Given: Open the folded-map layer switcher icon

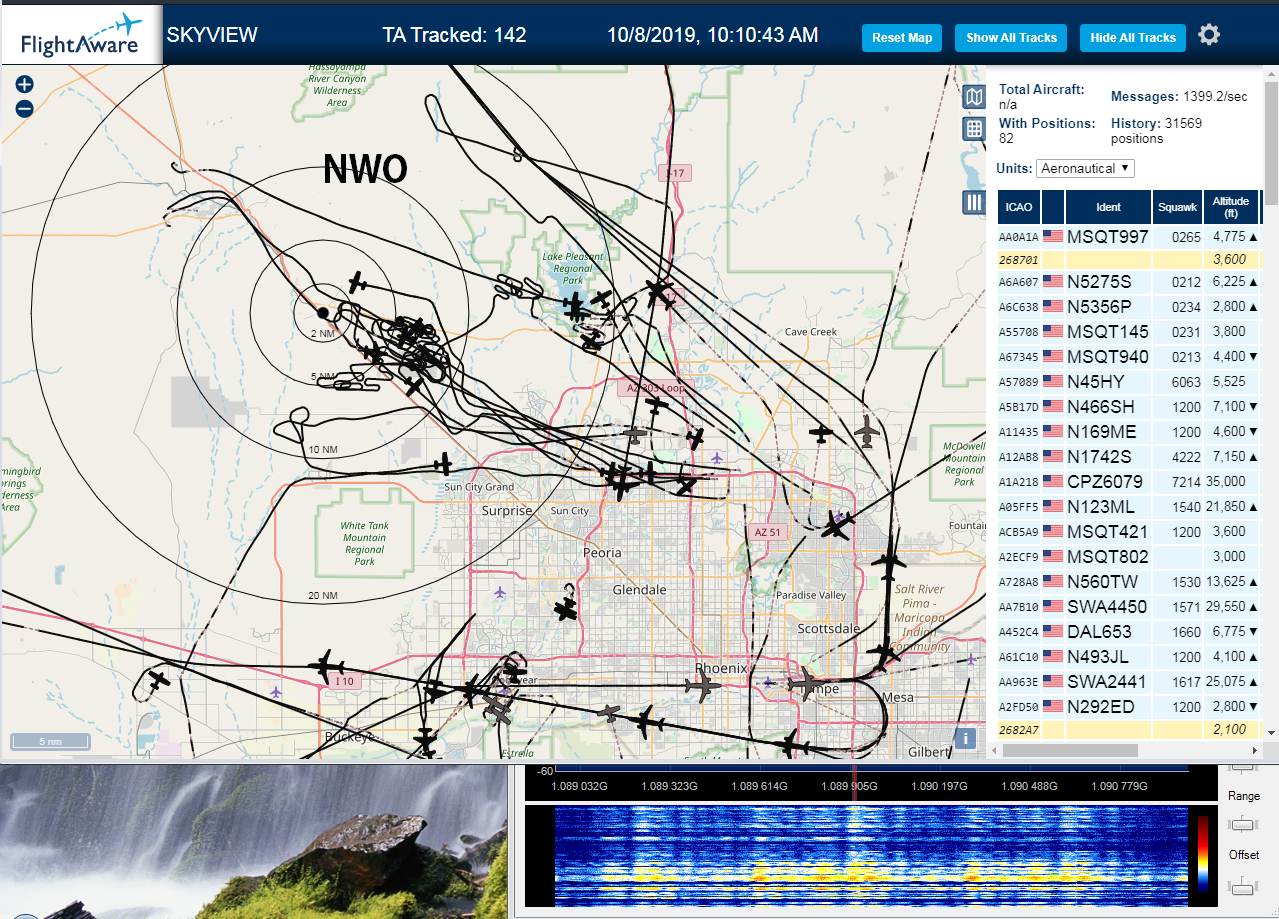Looking at the screenshot, I should pos(974,97).
